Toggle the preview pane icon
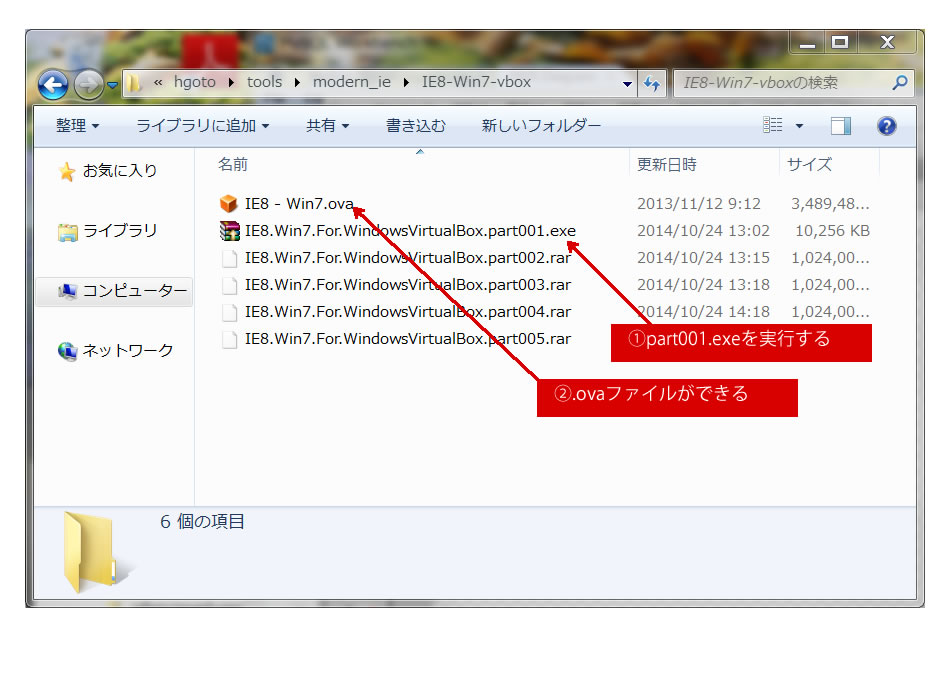 pyautogui.click(x=841, y=126)
